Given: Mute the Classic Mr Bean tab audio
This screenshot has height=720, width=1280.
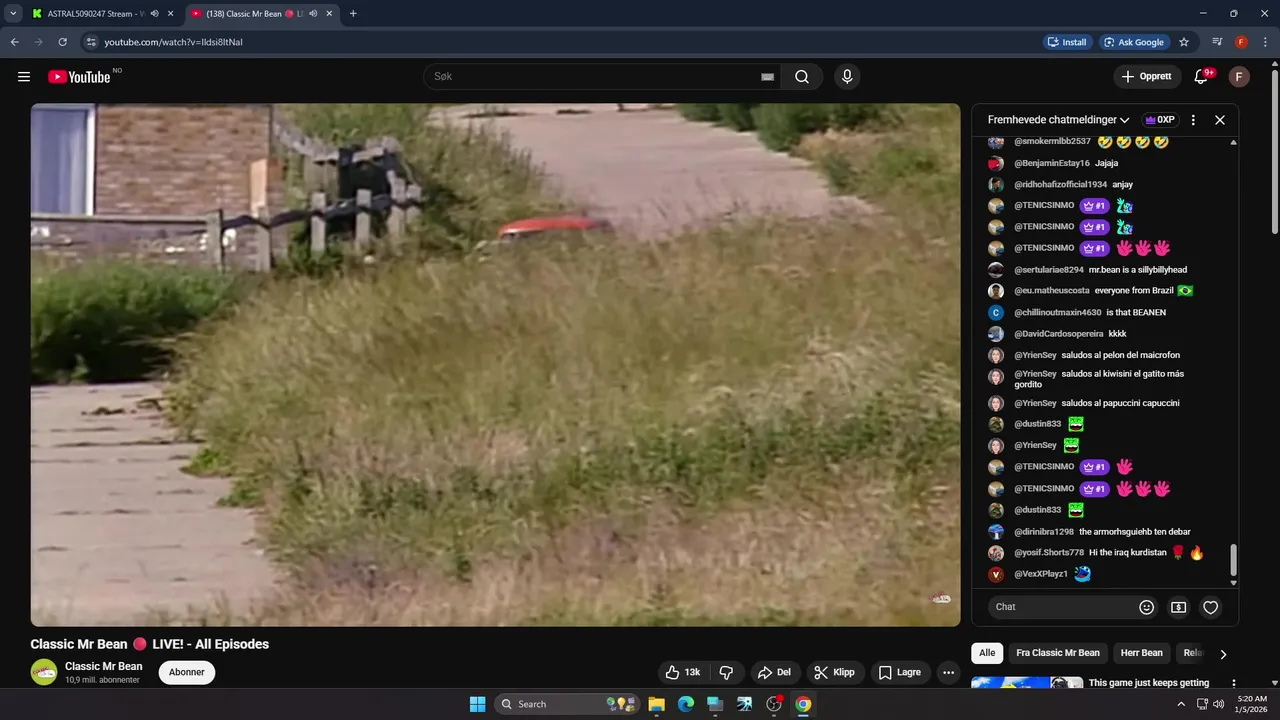Looking at the screenshot, I should (x=313, y=14).
